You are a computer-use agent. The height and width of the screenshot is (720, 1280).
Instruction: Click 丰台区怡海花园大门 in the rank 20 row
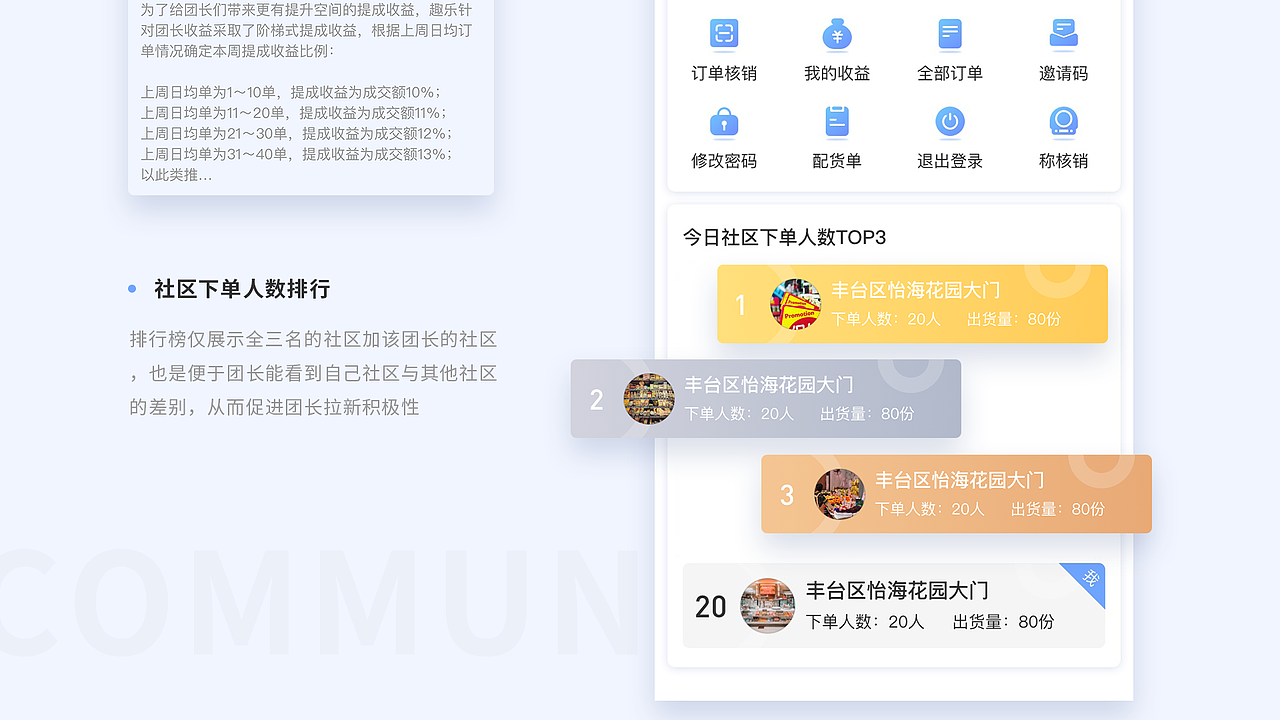(898, 590)
